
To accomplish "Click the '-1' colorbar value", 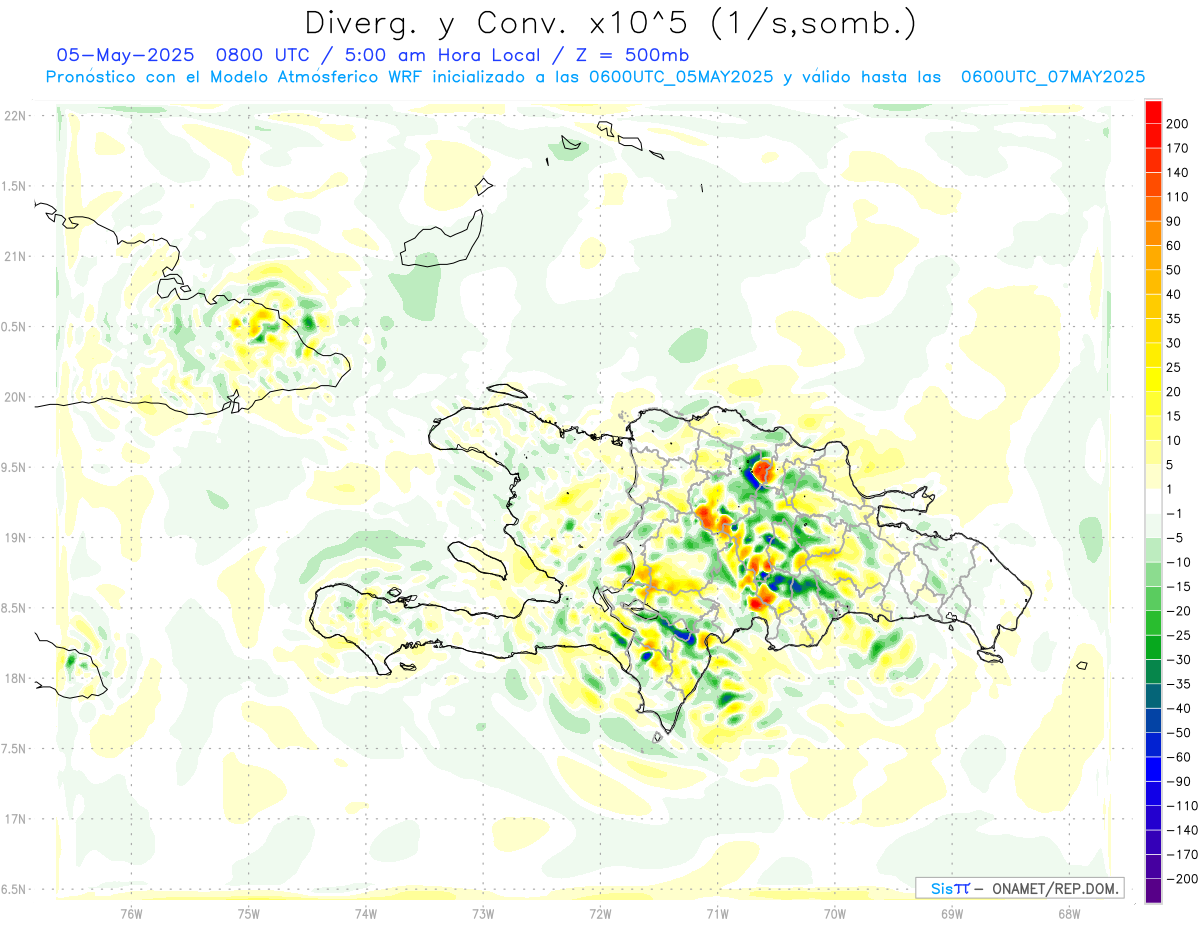I will pos(1174,513).
